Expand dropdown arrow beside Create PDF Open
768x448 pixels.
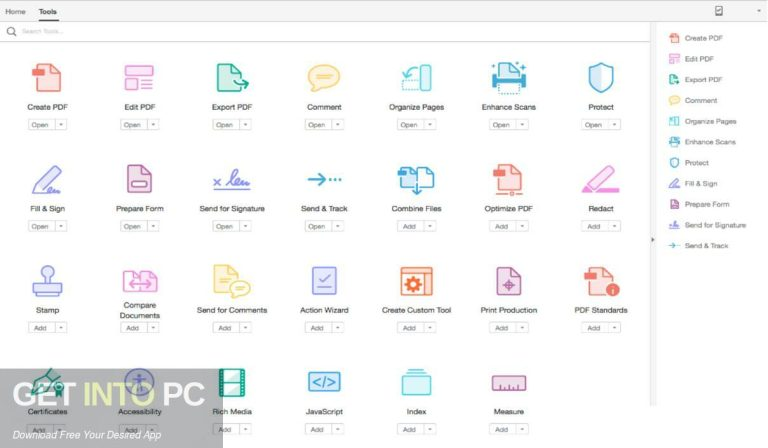(61, 125)
